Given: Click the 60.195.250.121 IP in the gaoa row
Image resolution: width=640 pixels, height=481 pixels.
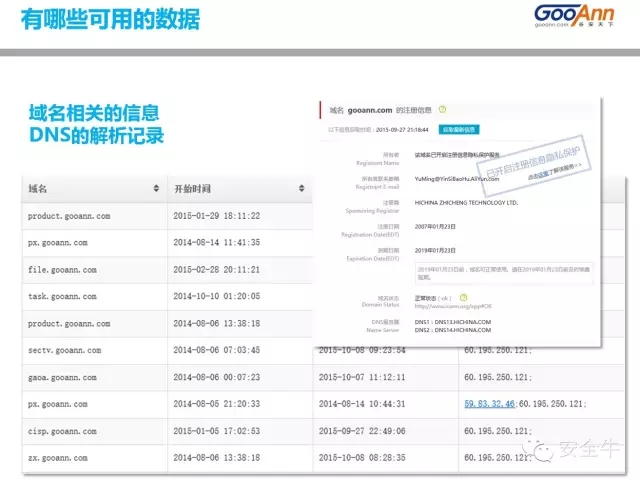Looking at the screenshot, I should (x=498, y=377).
